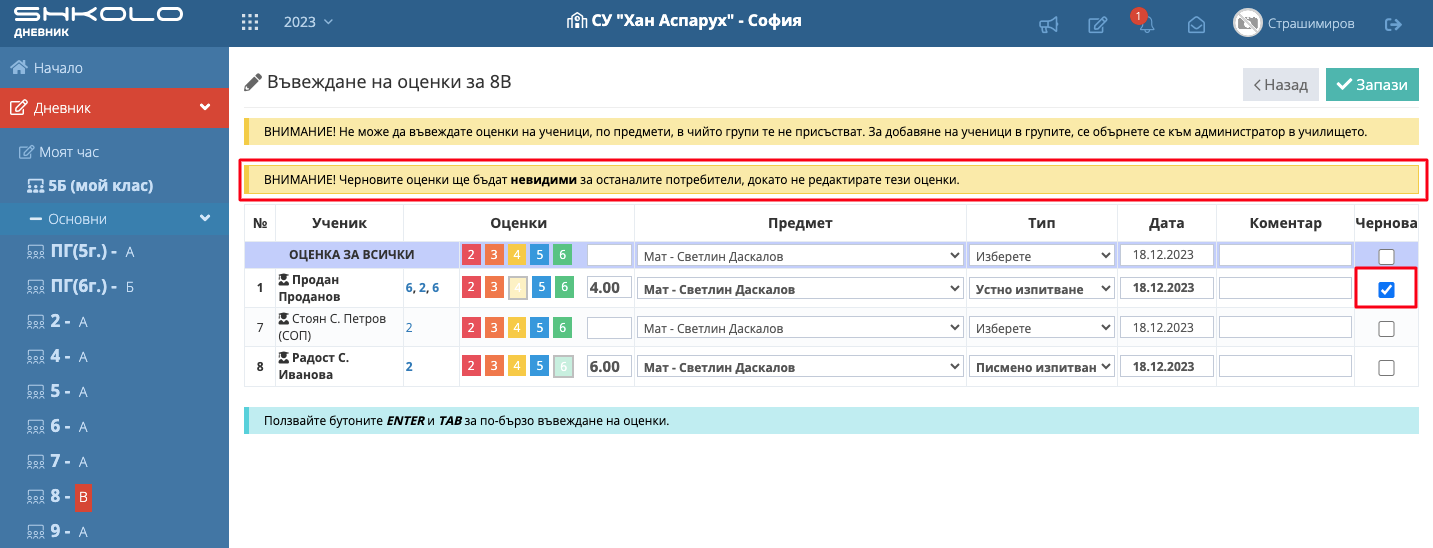Click the edit note icon in header
Viewport: 1433px width, 548px height.
(1097, 24)
